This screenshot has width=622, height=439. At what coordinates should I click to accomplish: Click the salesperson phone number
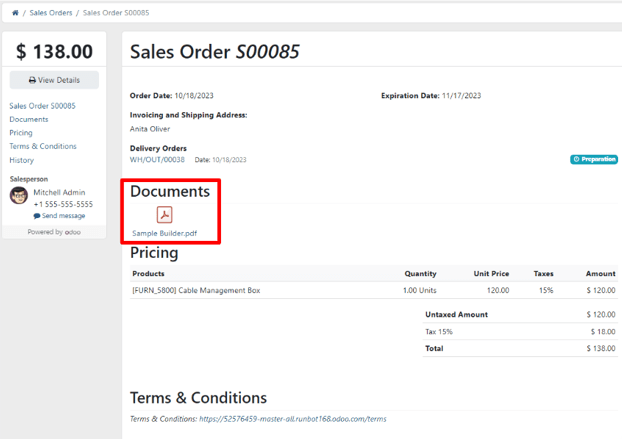[x=63, y=204]
